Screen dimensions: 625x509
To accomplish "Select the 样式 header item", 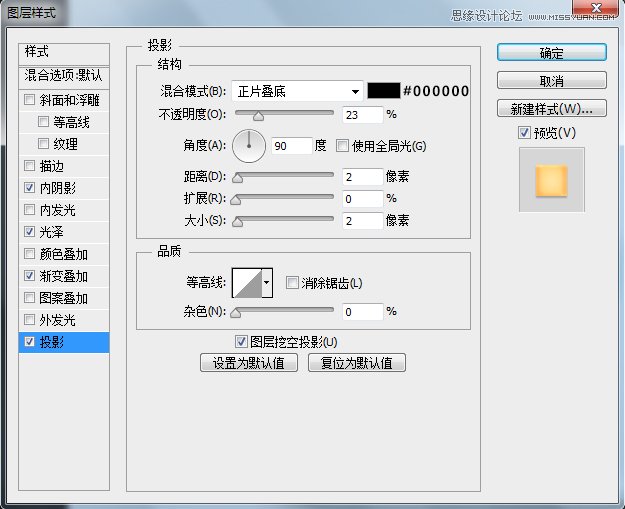I will [64, 53].
